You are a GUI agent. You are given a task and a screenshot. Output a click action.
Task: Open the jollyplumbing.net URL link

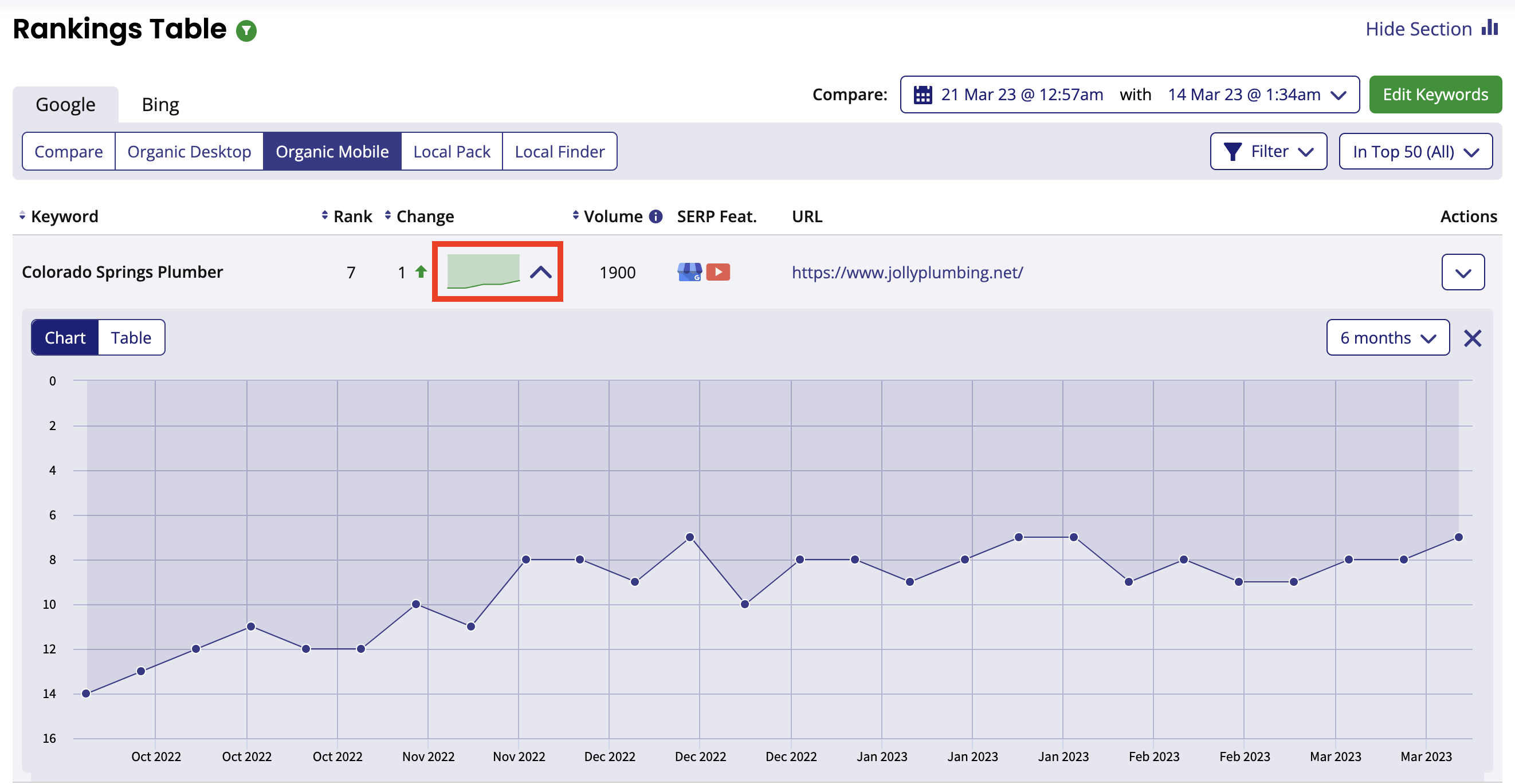click(907, 272)
